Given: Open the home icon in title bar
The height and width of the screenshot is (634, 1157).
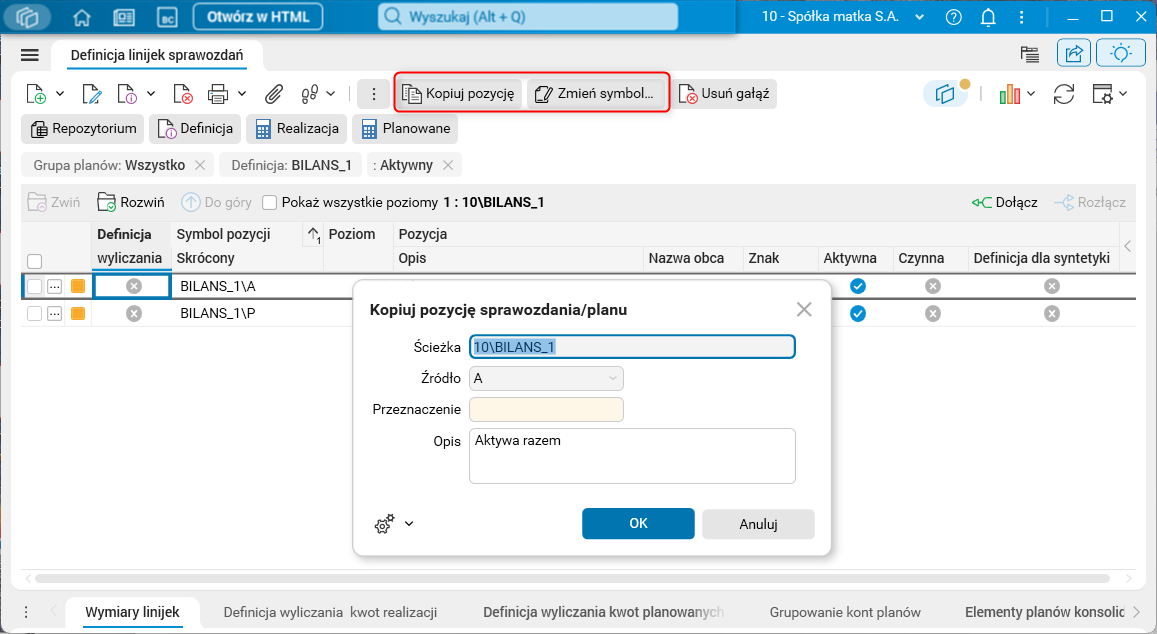Looking at the screenshot, I should point(82,17).
